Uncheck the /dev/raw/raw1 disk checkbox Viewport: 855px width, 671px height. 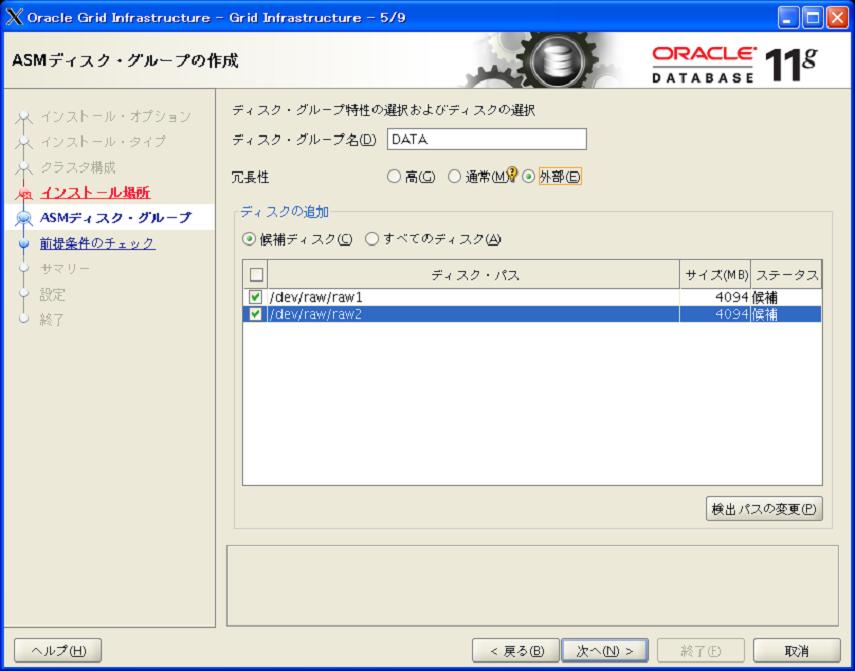pos(255,297)
